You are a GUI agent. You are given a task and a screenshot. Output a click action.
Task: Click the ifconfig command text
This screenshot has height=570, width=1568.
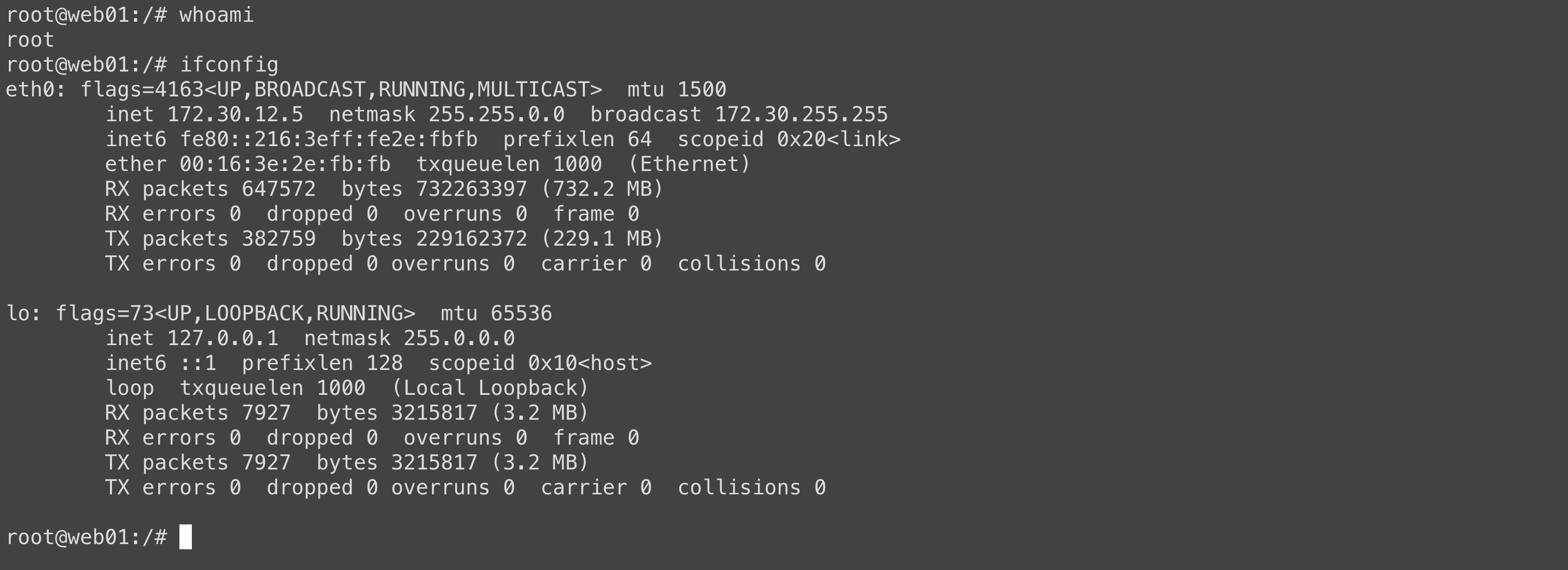(229, 65)
